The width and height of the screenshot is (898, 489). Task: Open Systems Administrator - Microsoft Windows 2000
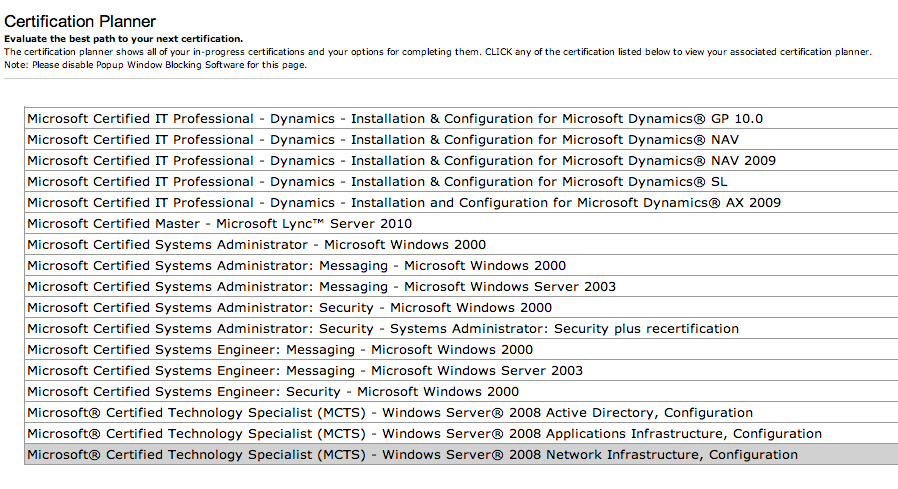[256, 245]
